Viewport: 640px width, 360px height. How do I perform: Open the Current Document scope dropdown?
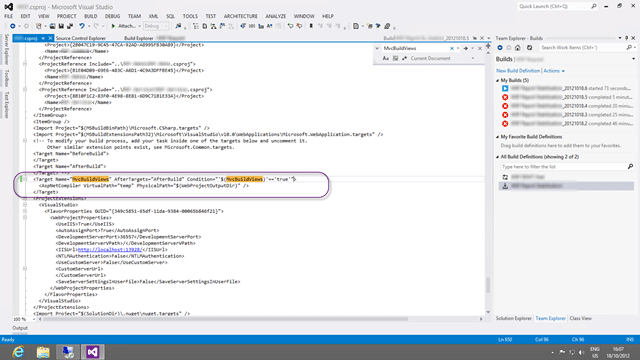click(x=473, y=58)
